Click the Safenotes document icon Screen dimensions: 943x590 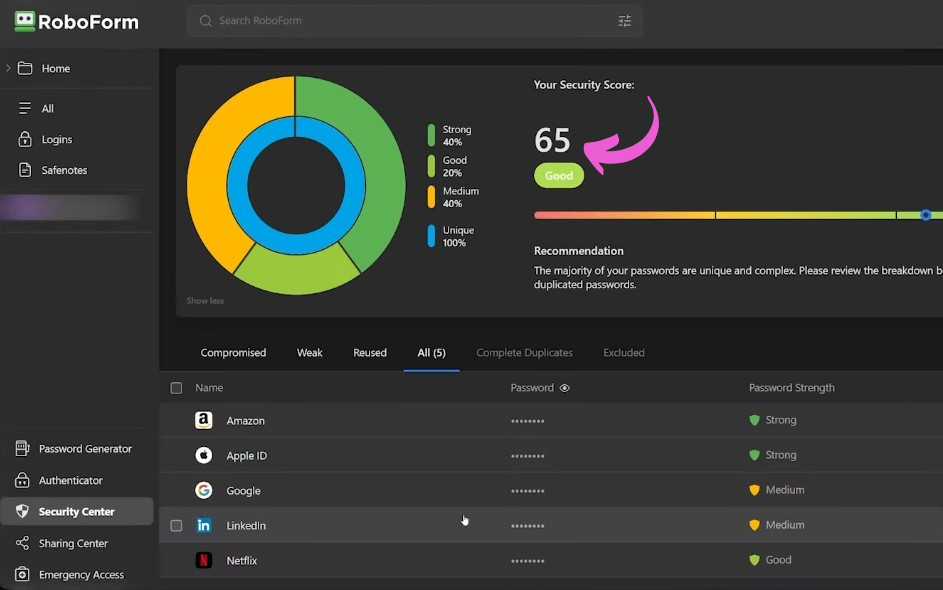[x=25, y=170]
